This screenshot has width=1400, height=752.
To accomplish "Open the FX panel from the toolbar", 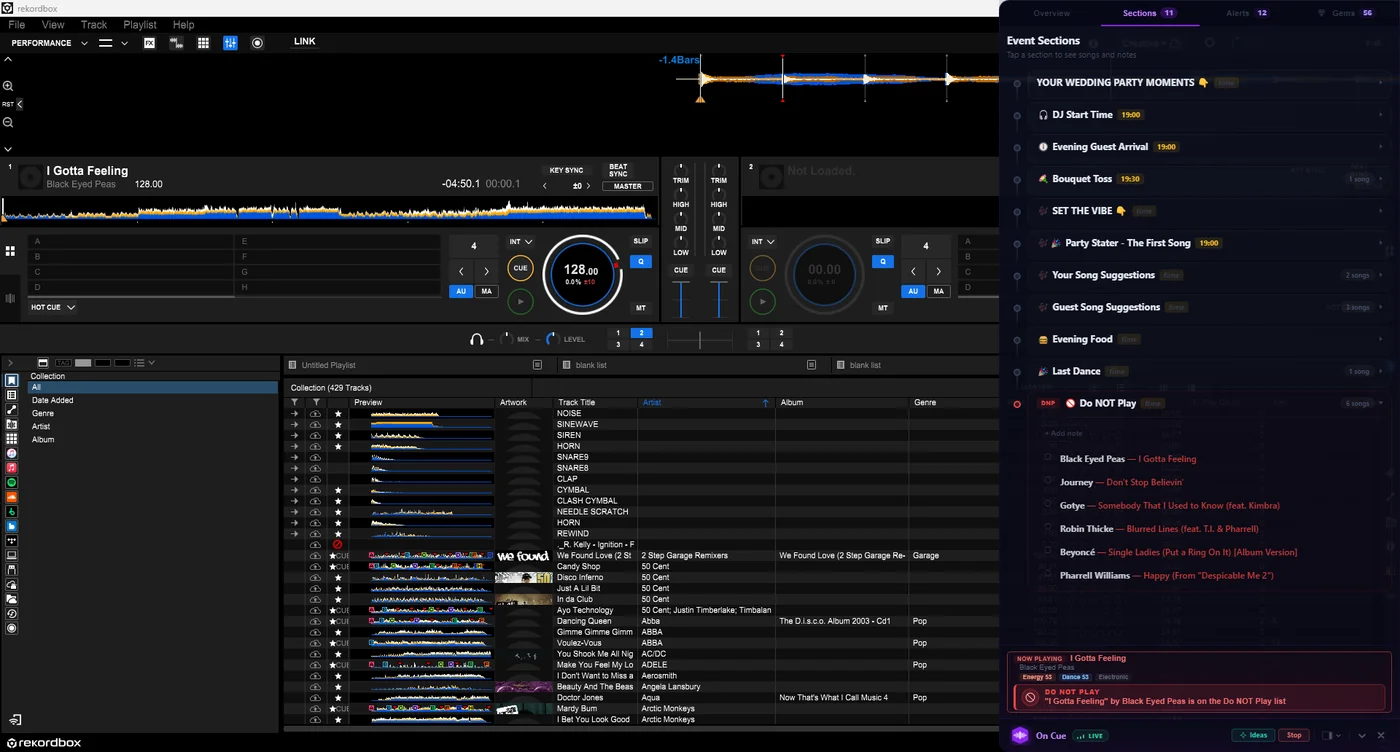I will pyautogui.click(x=150, y=43).
